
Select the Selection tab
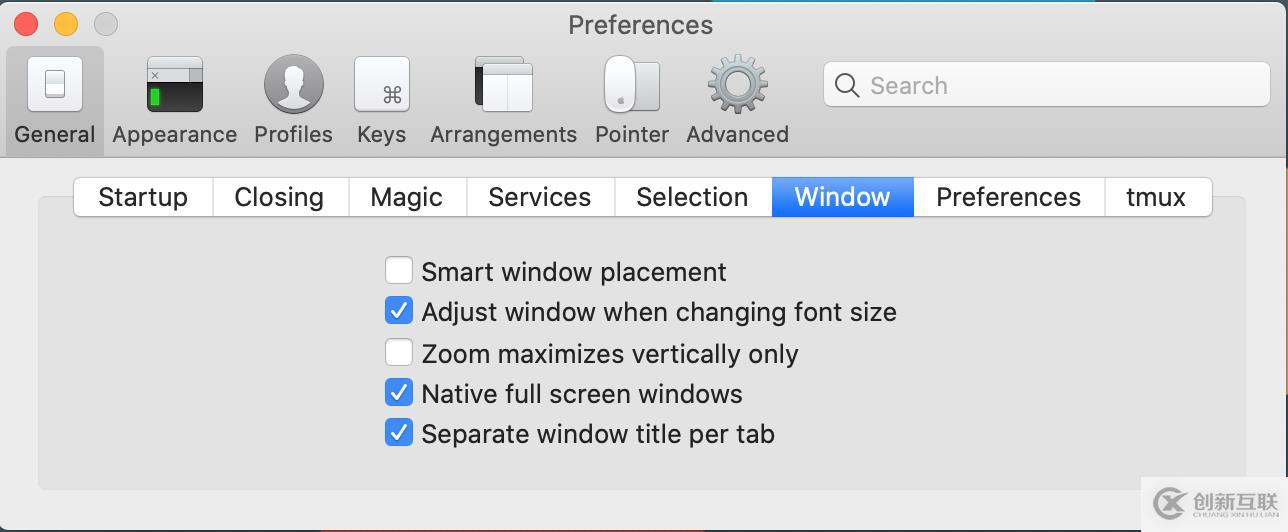click(x=692, y=197)
